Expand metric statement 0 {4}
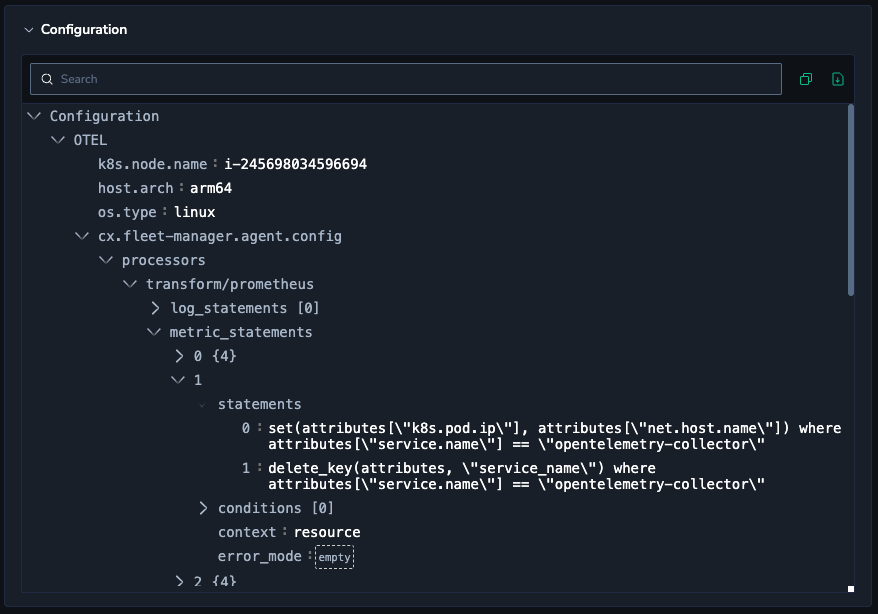 pyautogui.click(x=179, y=356)
